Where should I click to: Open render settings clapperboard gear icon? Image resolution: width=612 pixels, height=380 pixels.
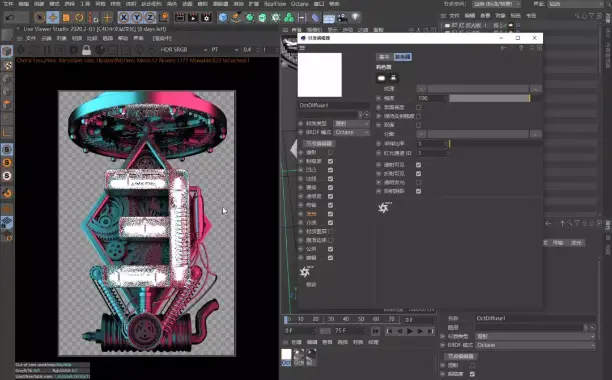(206, 18)
